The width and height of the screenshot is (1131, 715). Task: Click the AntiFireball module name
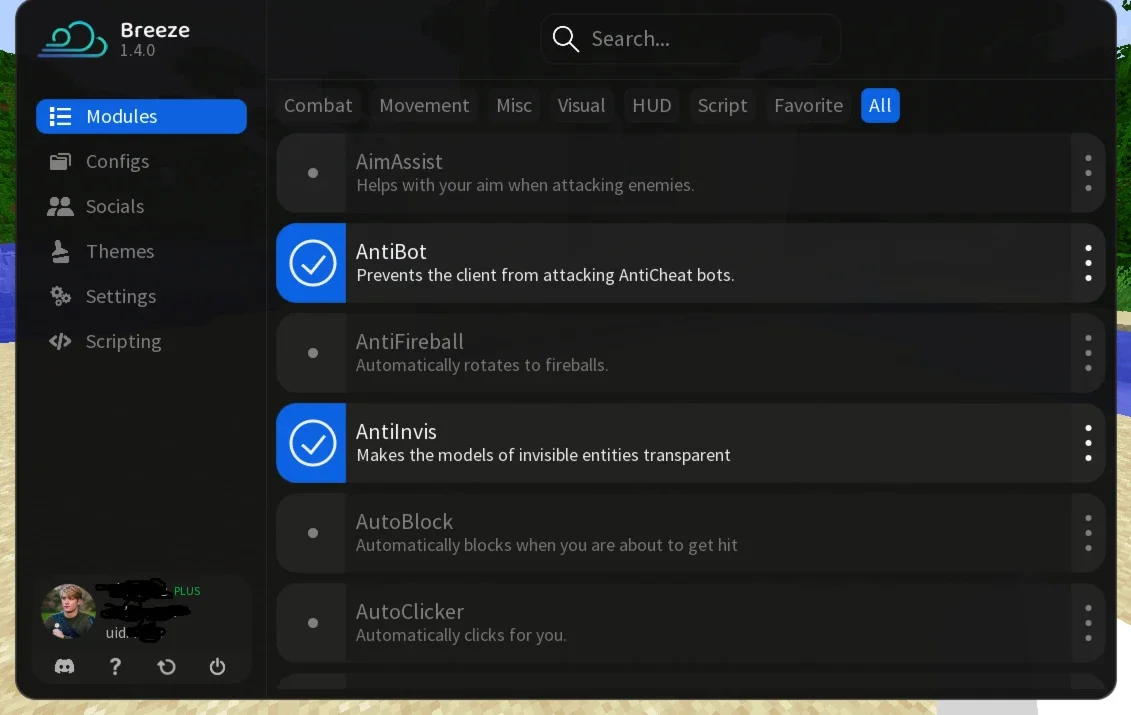410,341
